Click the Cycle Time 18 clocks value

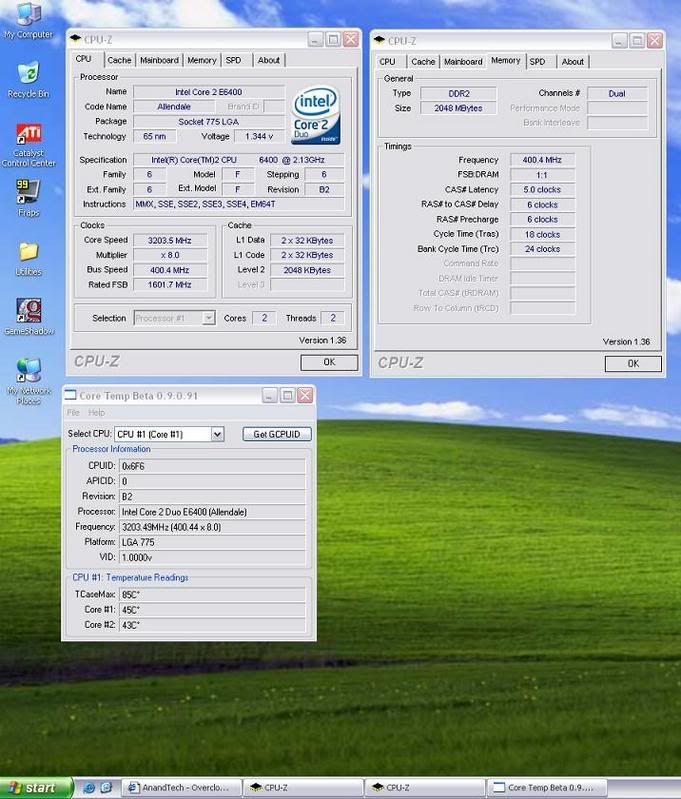click(x=542, y=234)
